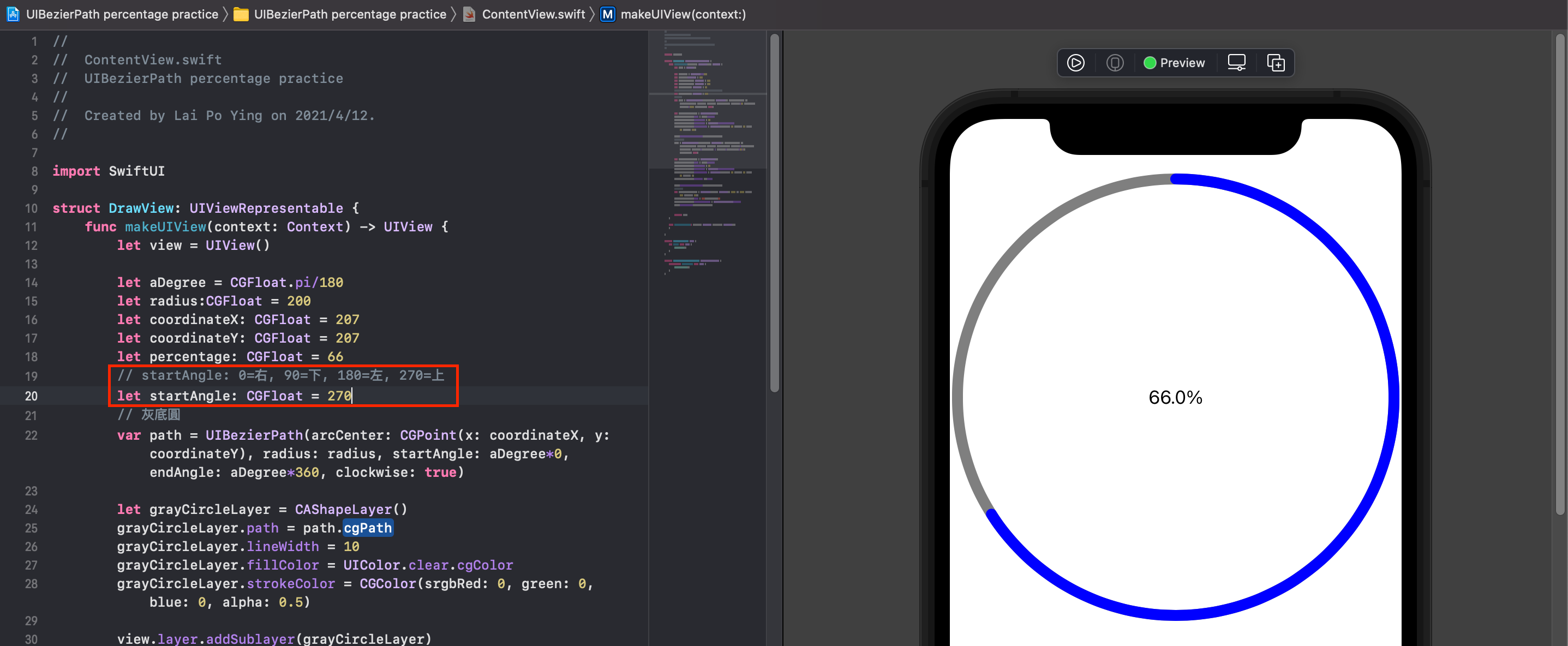This screenshot has height=646, width=1568.
Task: Click the yellow folder icon in the breadcrumb
Action: (241, 14)
